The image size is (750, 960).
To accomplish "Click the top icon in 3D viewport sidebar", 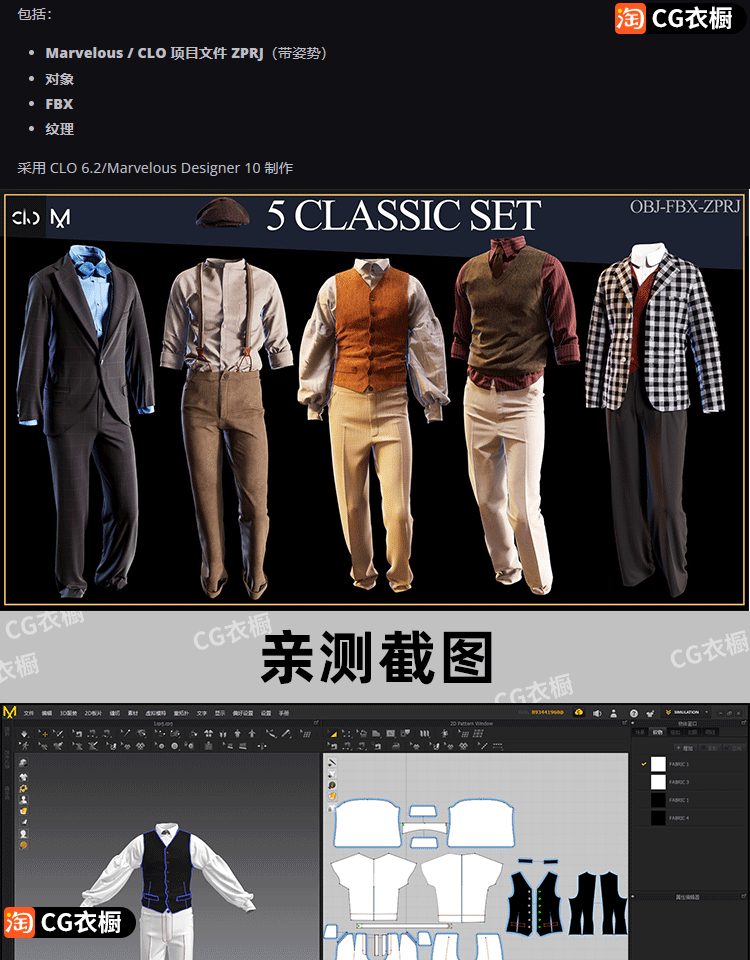I will click(x=23, y=764).
